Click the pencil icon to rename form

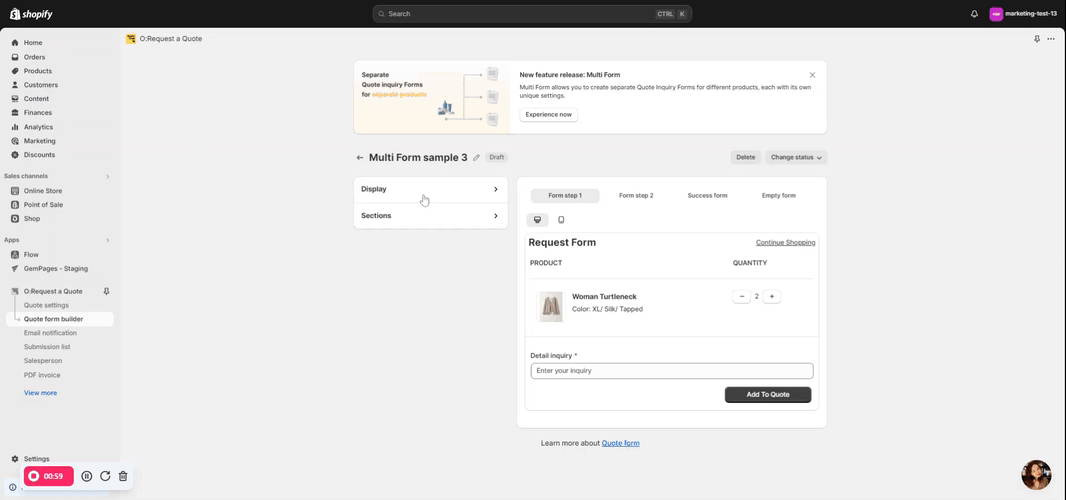(x=476, y=158)
